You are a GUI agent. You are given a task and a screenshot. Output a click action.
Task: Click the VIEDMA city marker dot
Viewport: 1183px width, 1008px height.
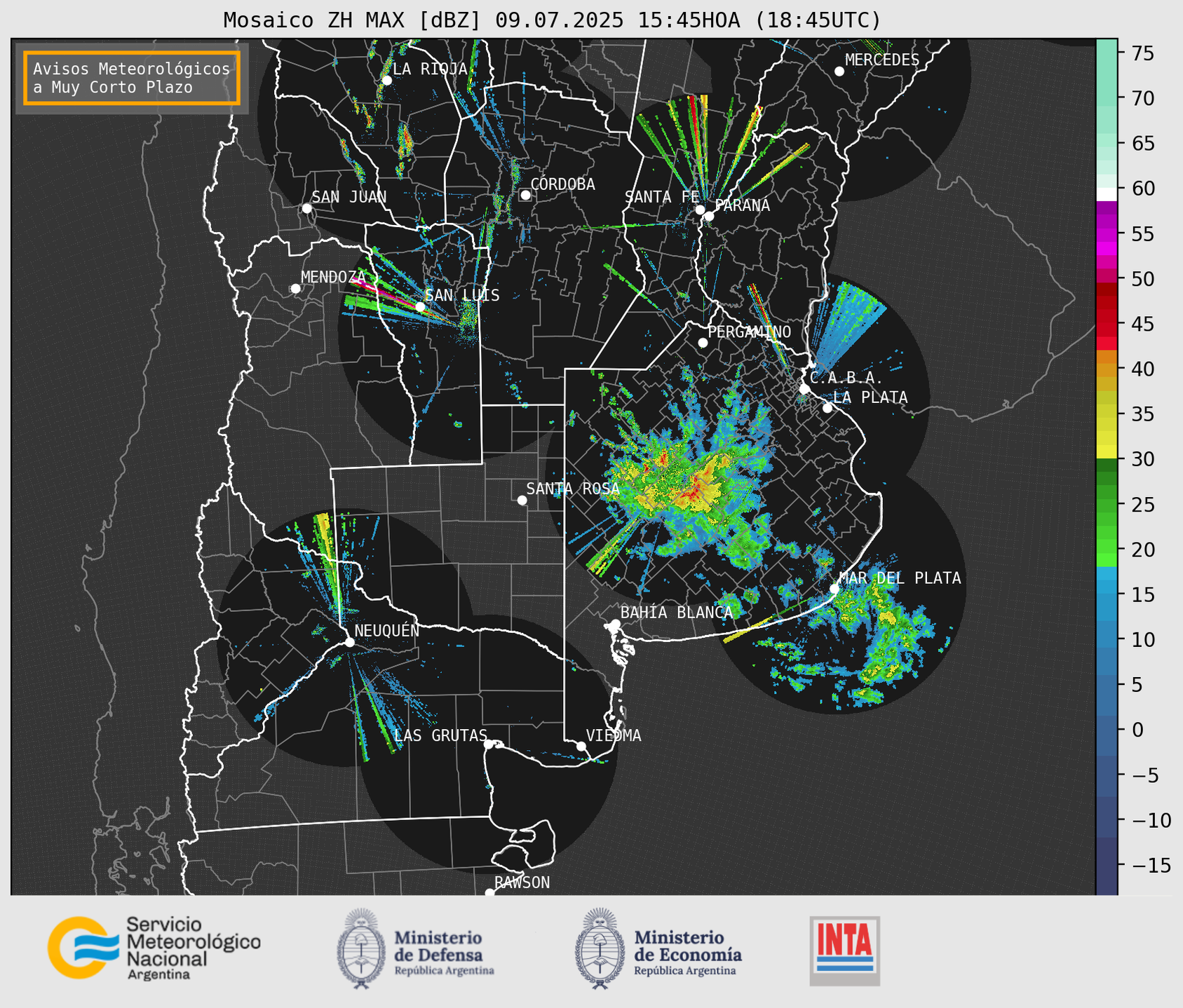coord(581,746)
